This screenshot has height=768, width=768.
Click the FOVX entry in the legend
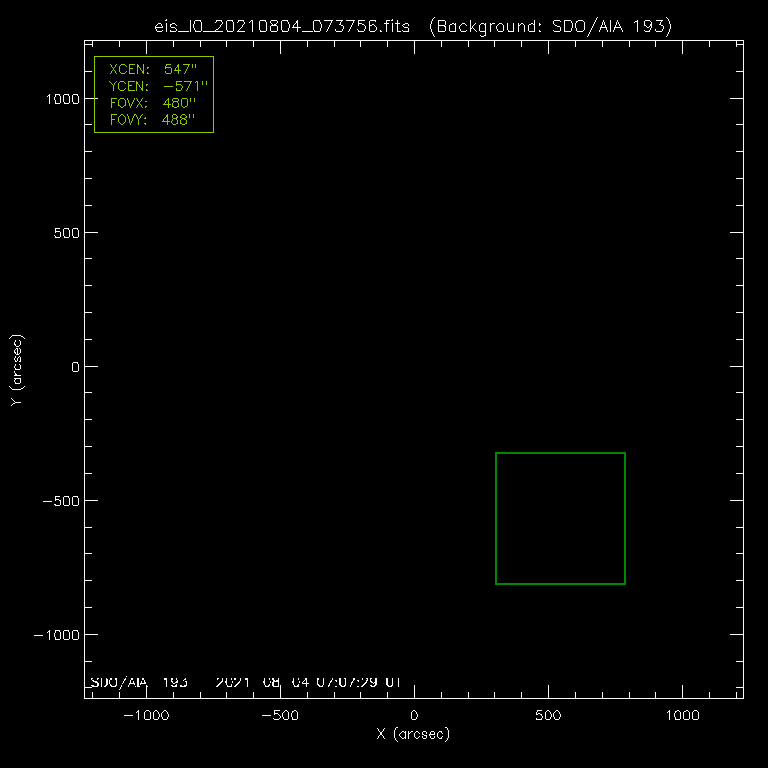[153, 104]
